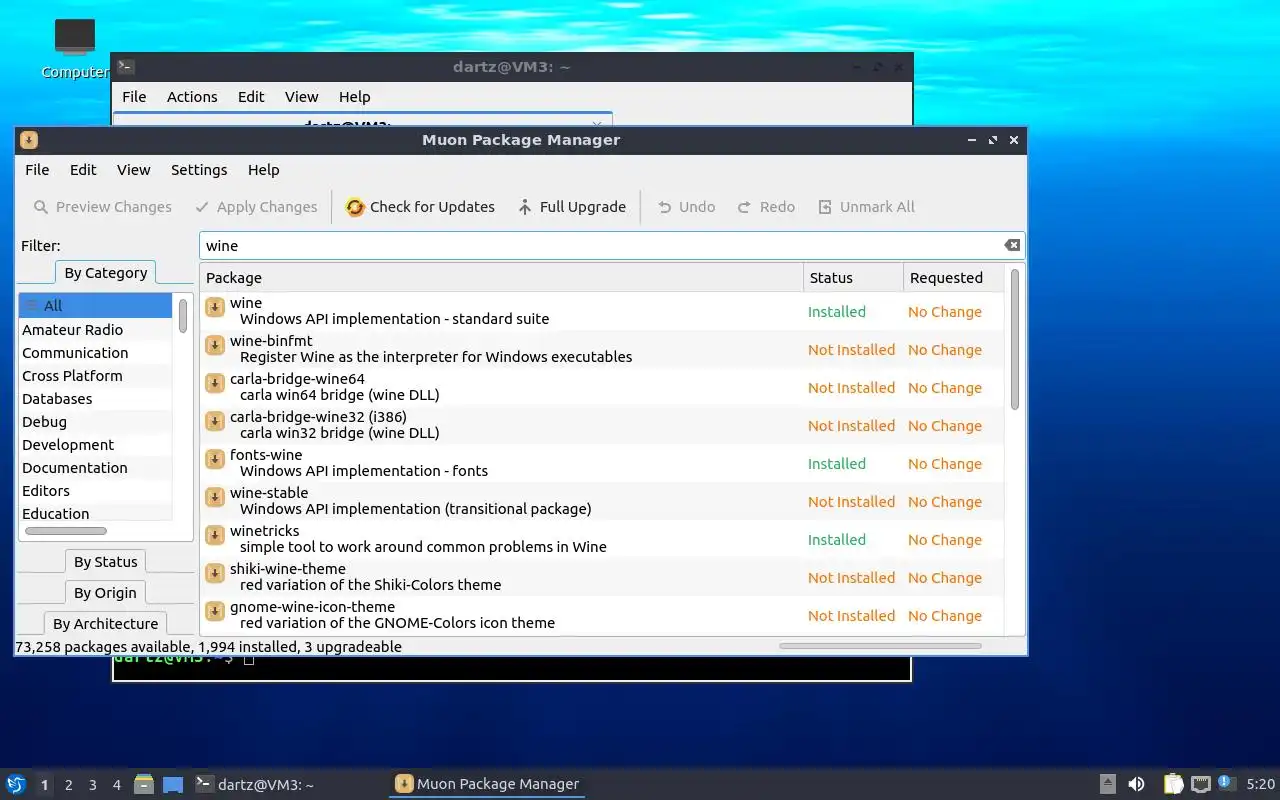1280x800 pixels.
Task: Click Apply Changes in the toolbar
Action: click(256, 207)
